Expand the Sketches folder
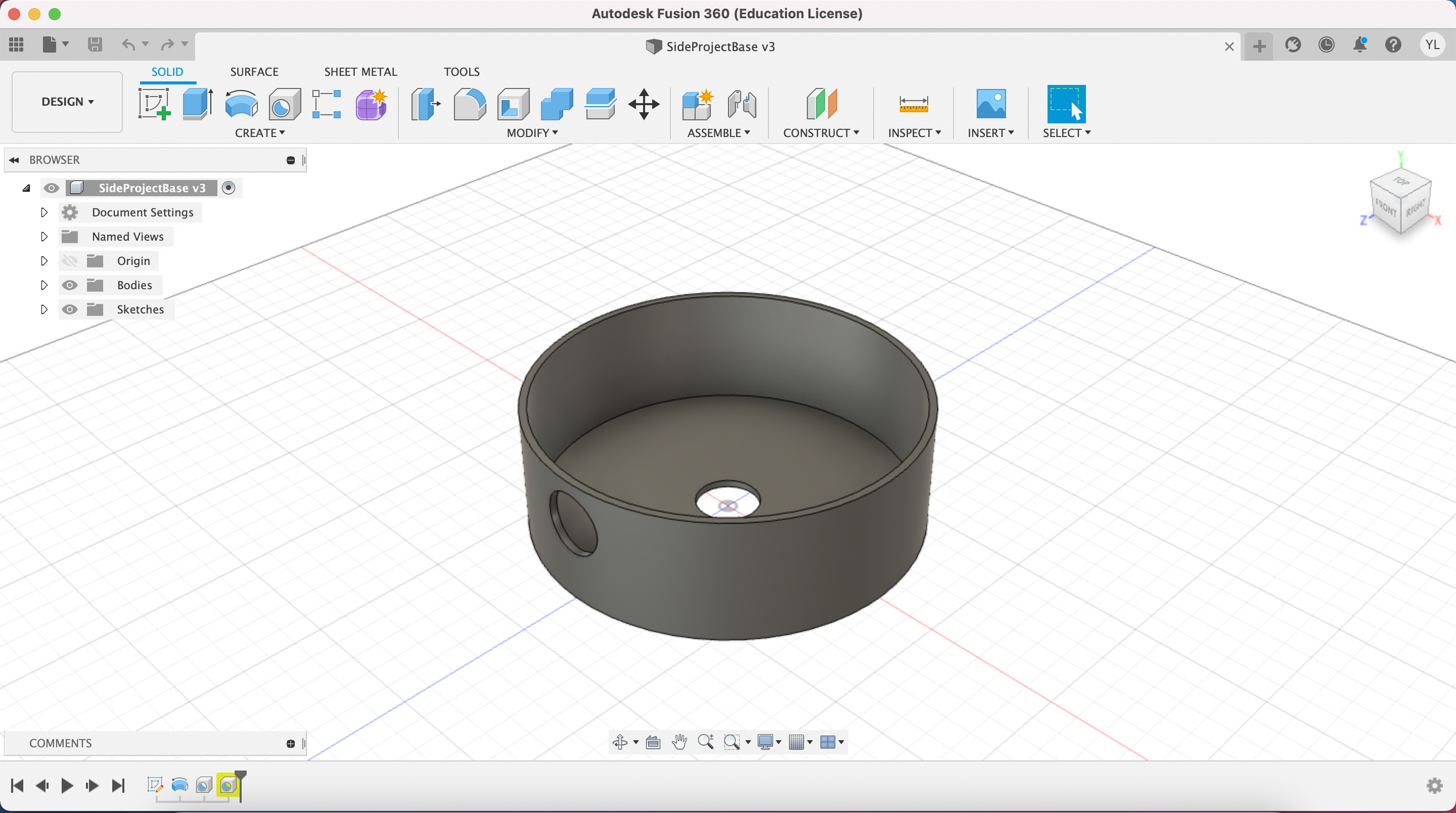Viewport: 1456px width, 813px height. coord(44,309)
